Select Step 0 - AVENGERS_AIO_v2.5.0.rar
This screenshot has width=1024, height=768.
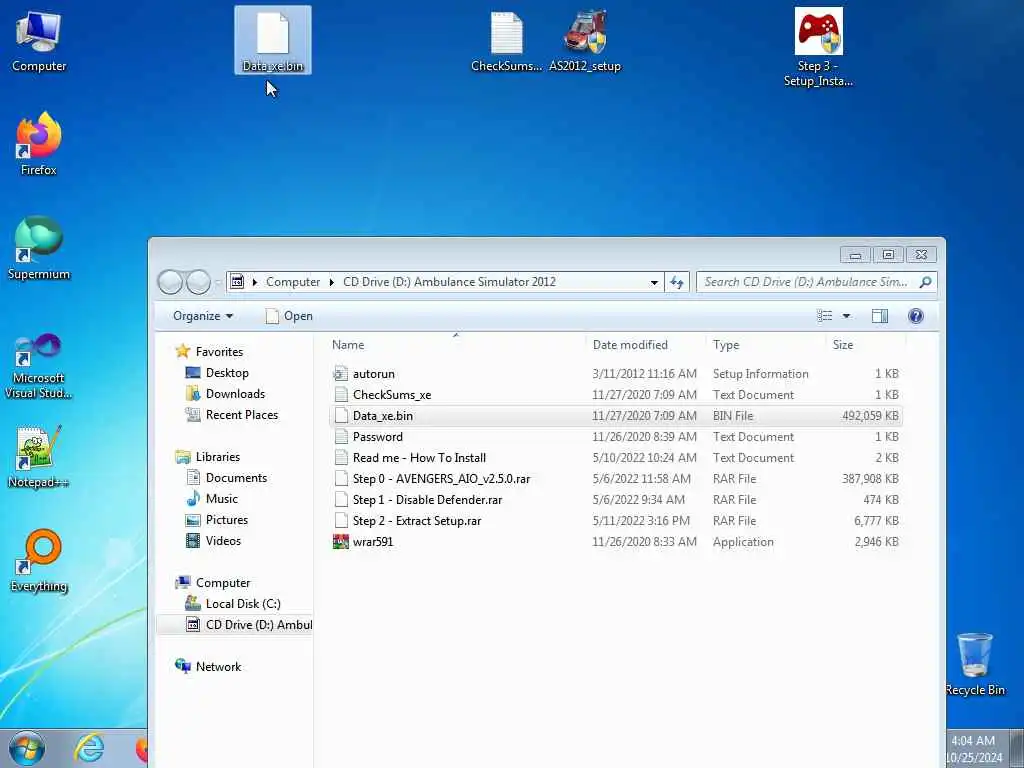tap(616, 479)
